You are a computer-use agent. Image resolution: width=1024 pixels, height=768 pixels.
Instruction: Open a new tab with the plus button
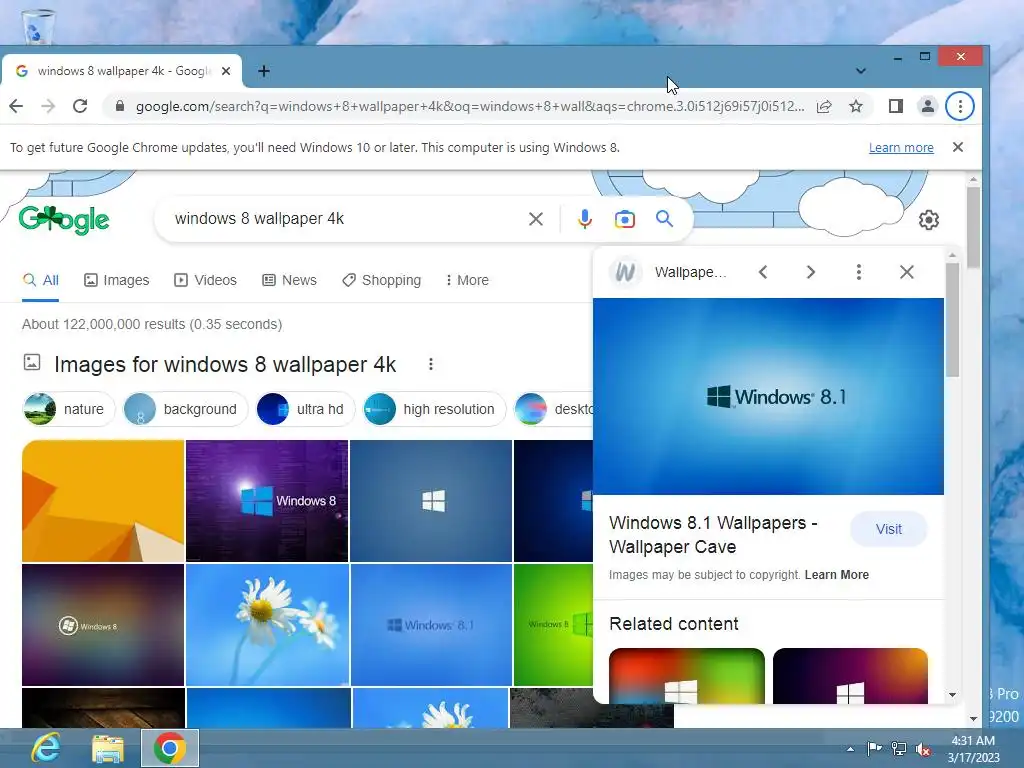(264, 71)
